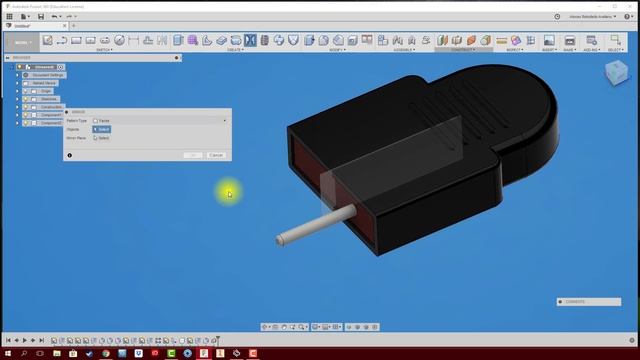Click the Undo arrow icon
This screenshot has height=360, width=640.
(54, 17)
